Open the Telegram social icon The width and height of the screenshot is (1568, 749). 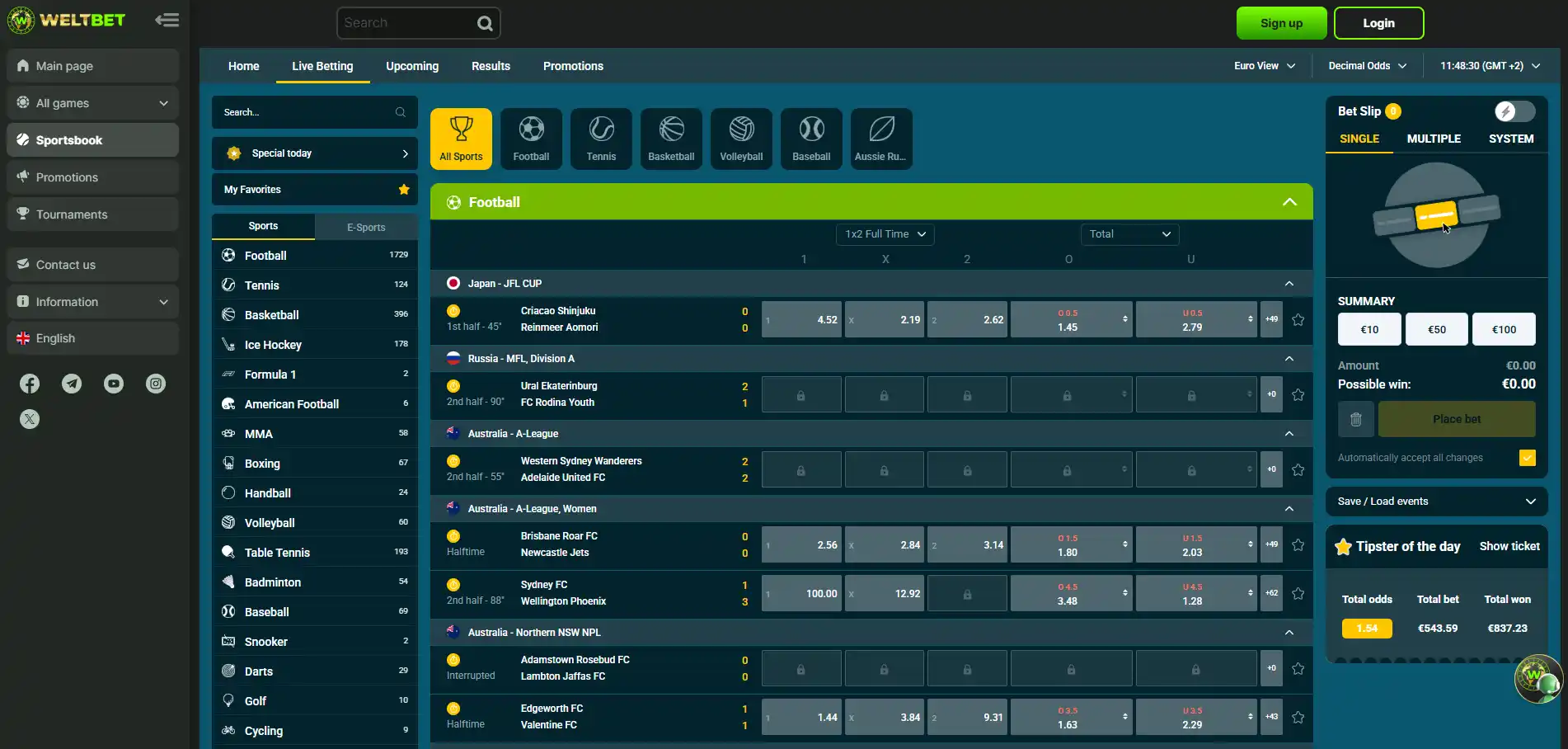72,384
